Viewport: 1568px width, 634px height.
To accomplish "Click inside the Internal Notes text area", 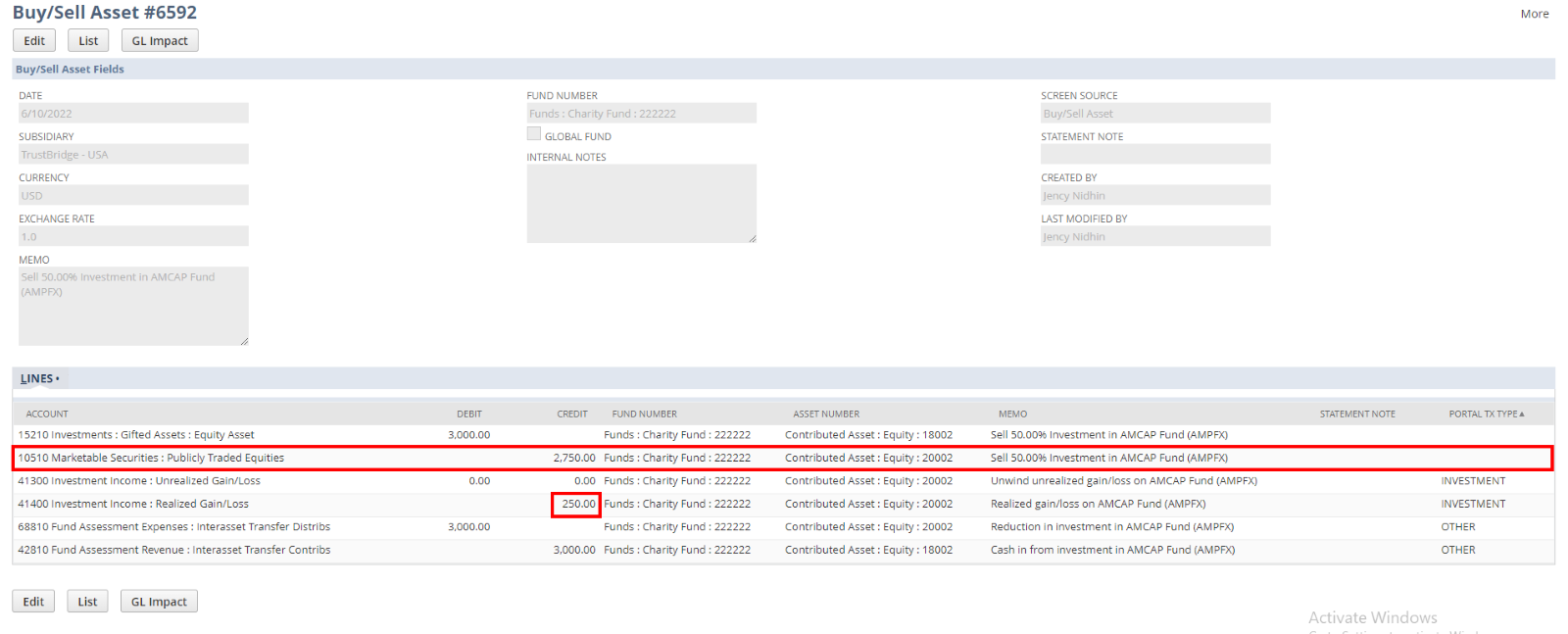I will (641, 203).
